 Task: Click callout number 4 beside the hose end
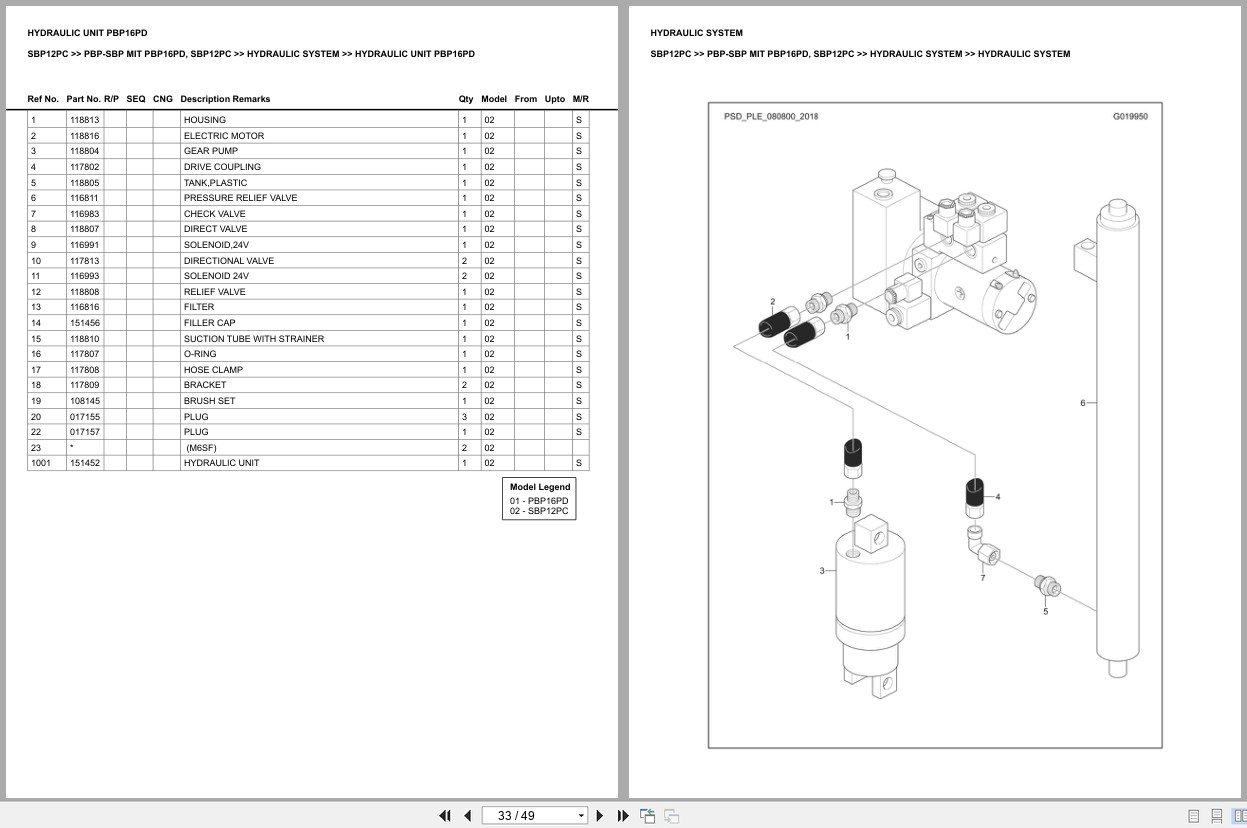(x=997, y=497)
